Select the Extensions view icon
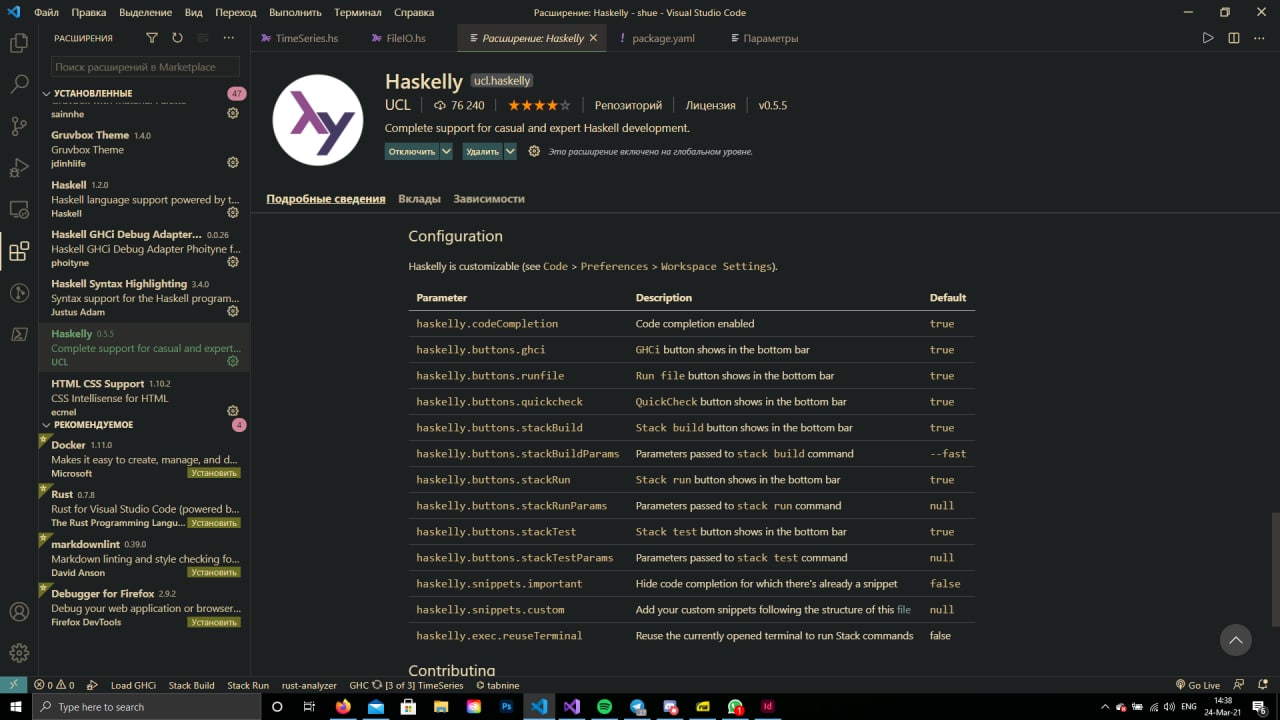The height and width of the screenshot is (720, 1280). click(19, 251)
